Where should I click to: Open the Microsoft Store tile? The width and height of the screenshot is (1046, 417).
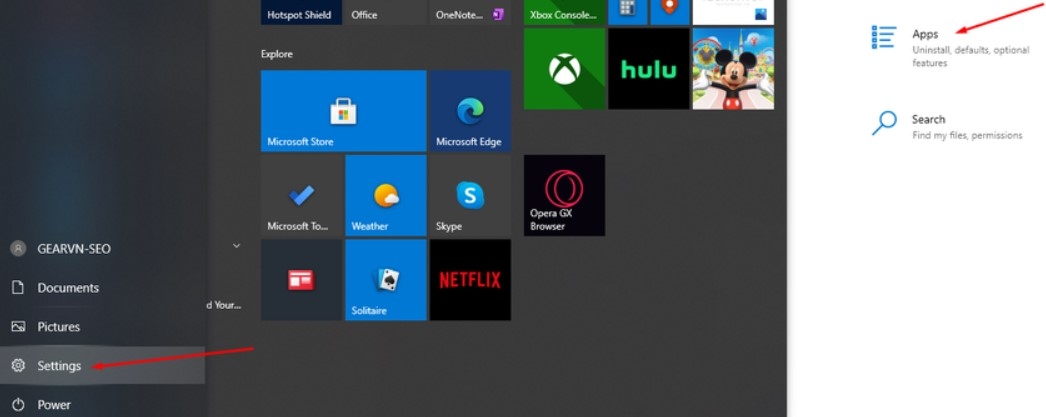coord(343,111)
